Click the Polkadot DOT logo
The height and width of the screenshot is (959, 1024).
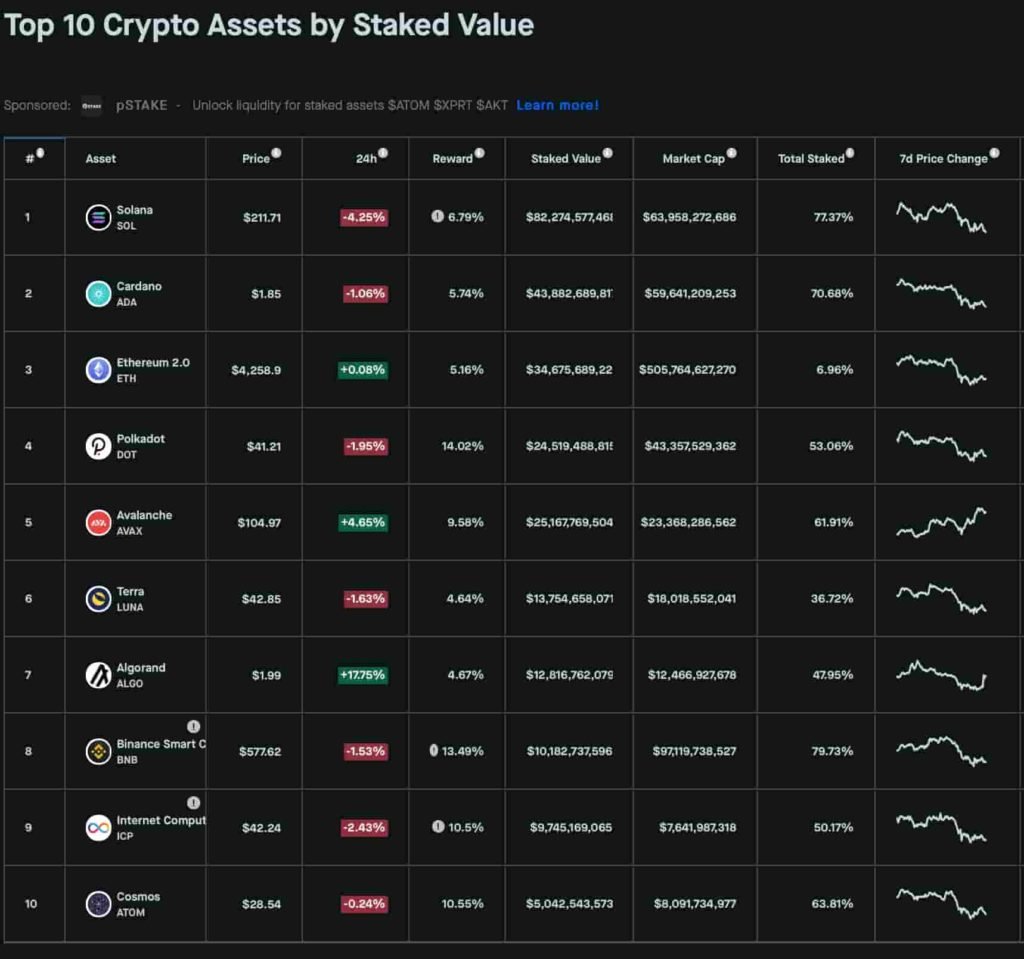pyautogui.click(x=97, y=447)
